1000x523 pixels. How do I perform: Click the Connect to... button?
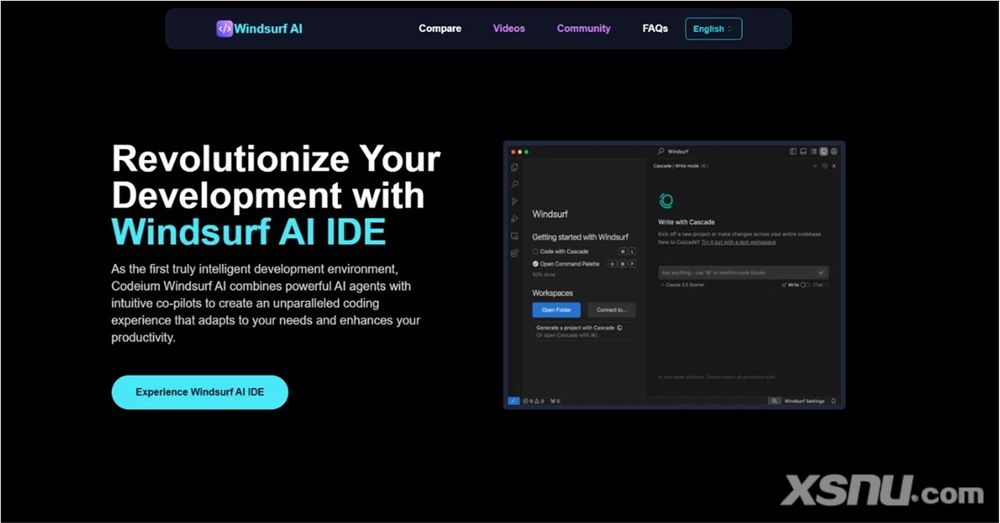point(611,310)
